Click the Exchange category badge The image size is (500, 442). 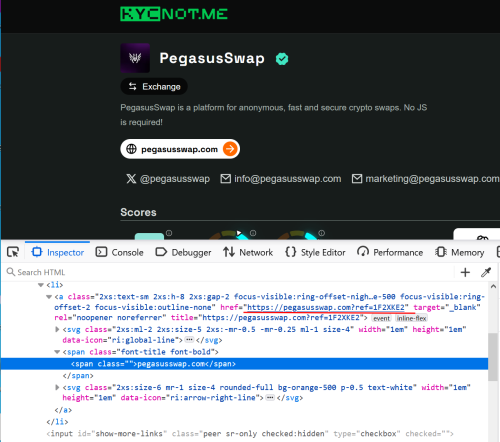coord(154,87)
